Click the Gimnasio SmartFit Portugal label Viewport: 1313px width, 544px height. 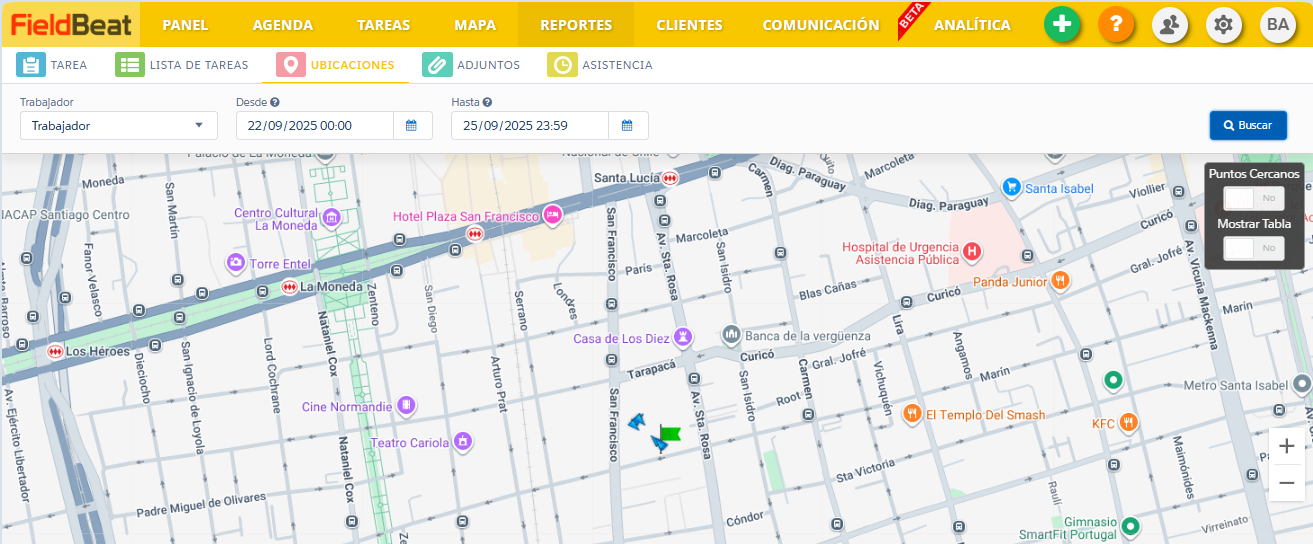(1067, 528)
